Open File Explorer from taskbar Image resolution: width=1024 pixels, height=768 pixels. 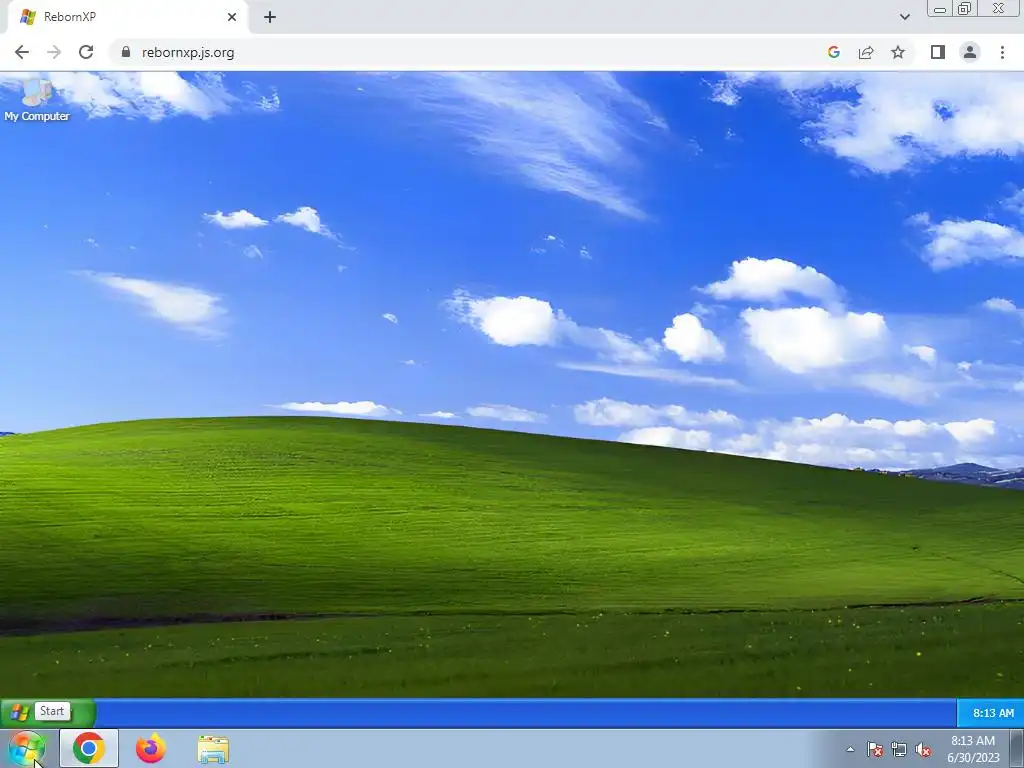point(213,749)
